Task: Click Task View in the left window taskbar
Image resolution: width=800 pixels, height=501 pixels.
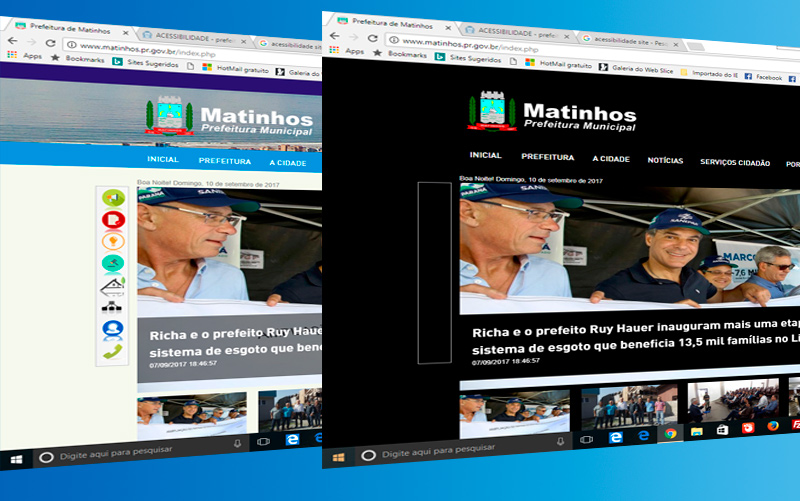Action: (263, 442)
